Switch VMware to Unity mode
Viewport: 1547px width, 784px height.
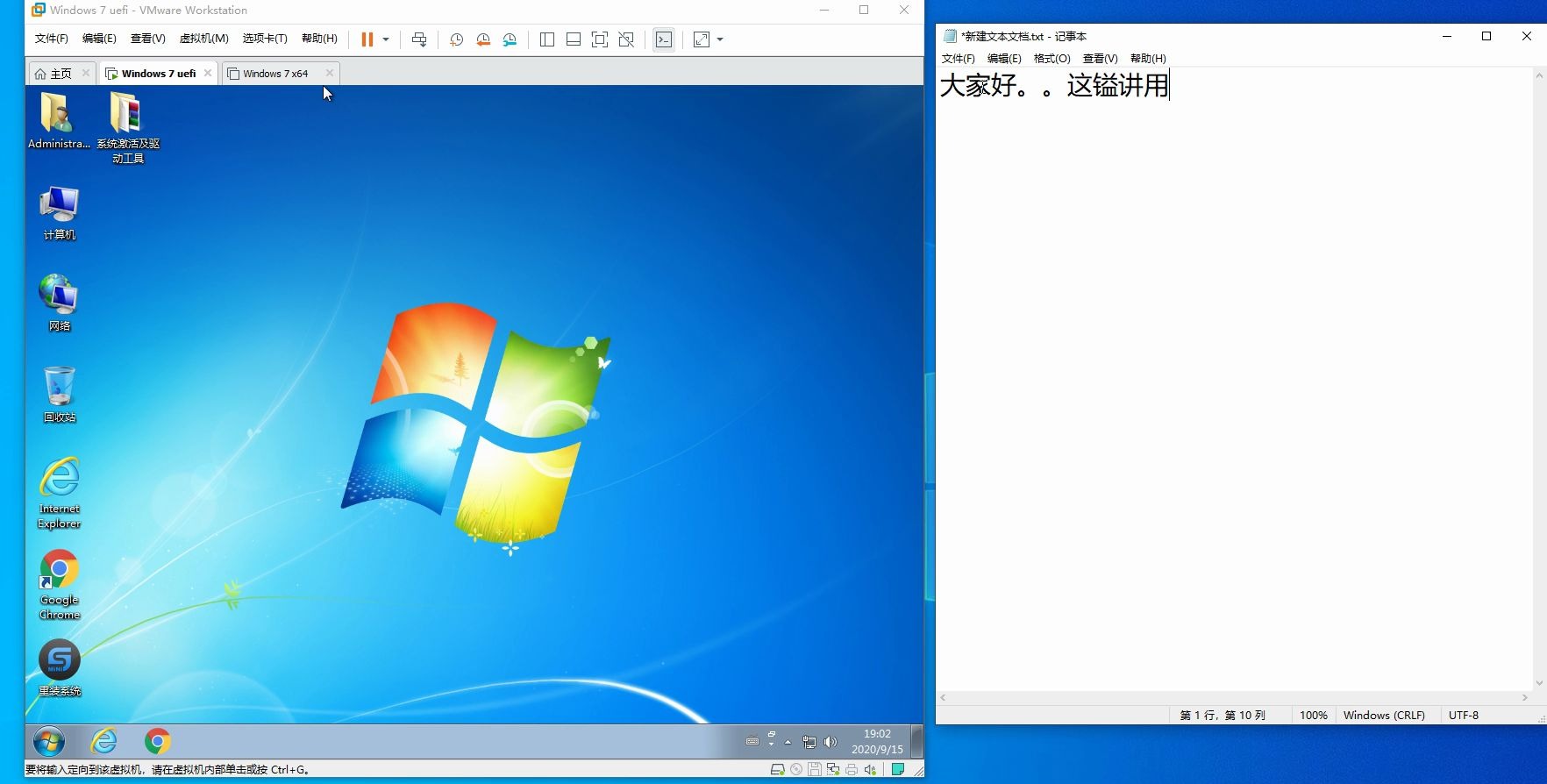(626, 39)
